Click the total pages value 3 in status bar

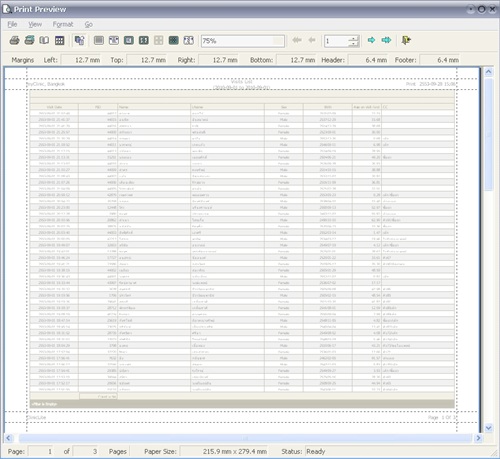tap(85, 451)
